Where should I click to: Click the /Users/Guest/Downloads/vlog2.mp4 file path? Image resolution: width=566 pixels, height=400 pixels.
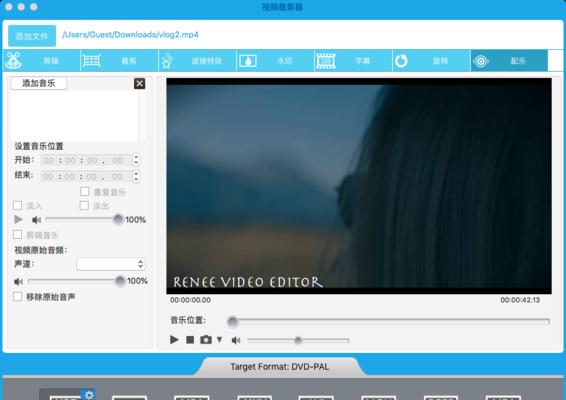(x=130, y=35)
